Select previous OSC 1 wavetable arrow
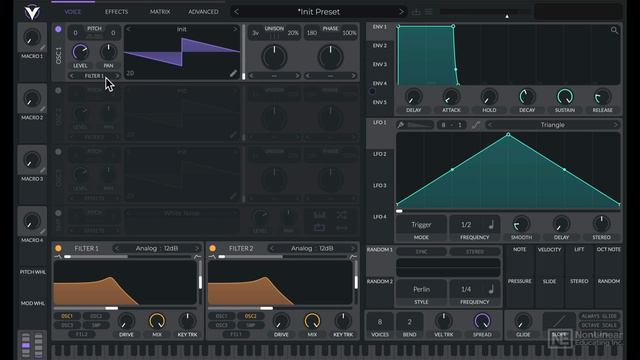 click(129, 29)
